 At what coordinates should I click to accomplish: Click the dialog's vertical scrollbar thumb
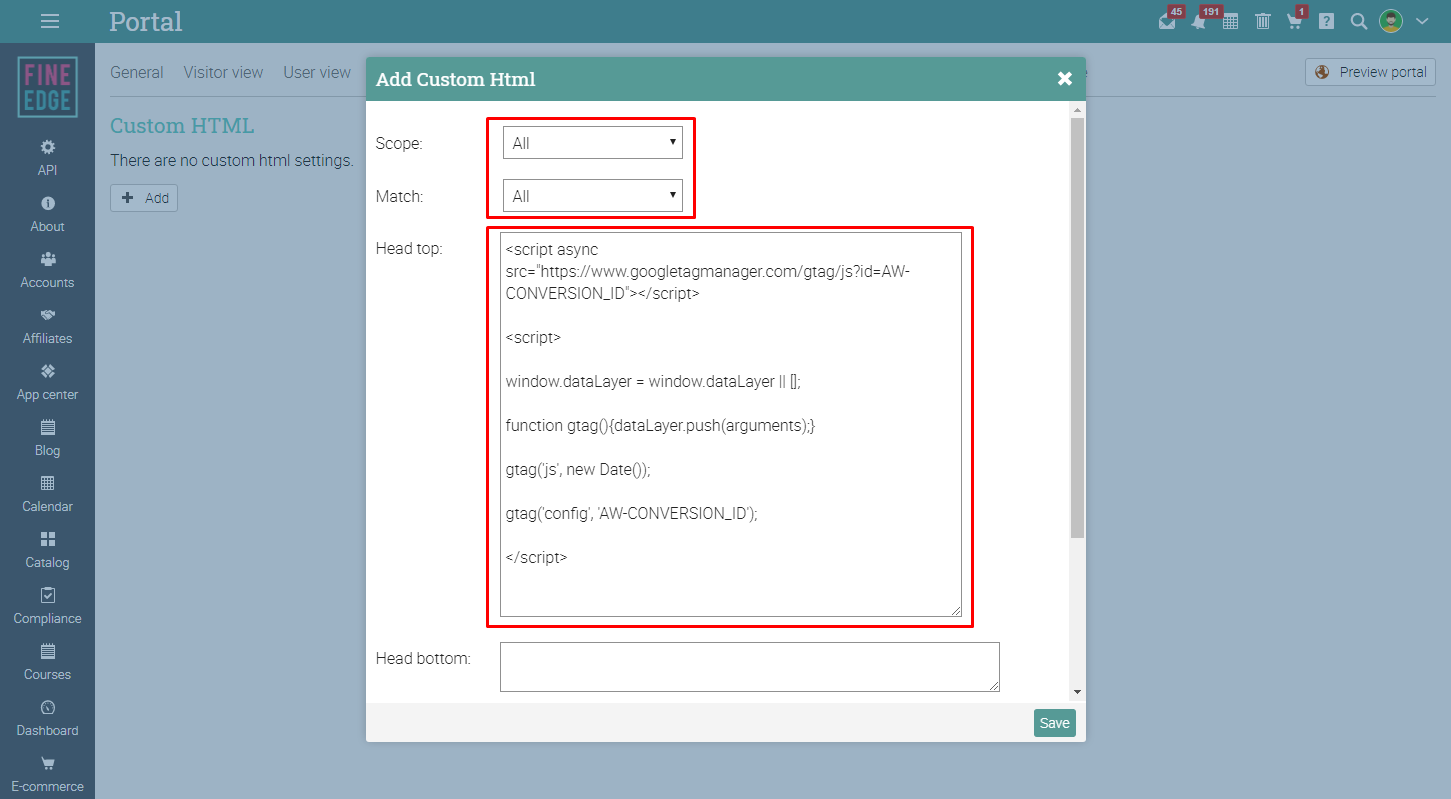[x=1077, y=328]
